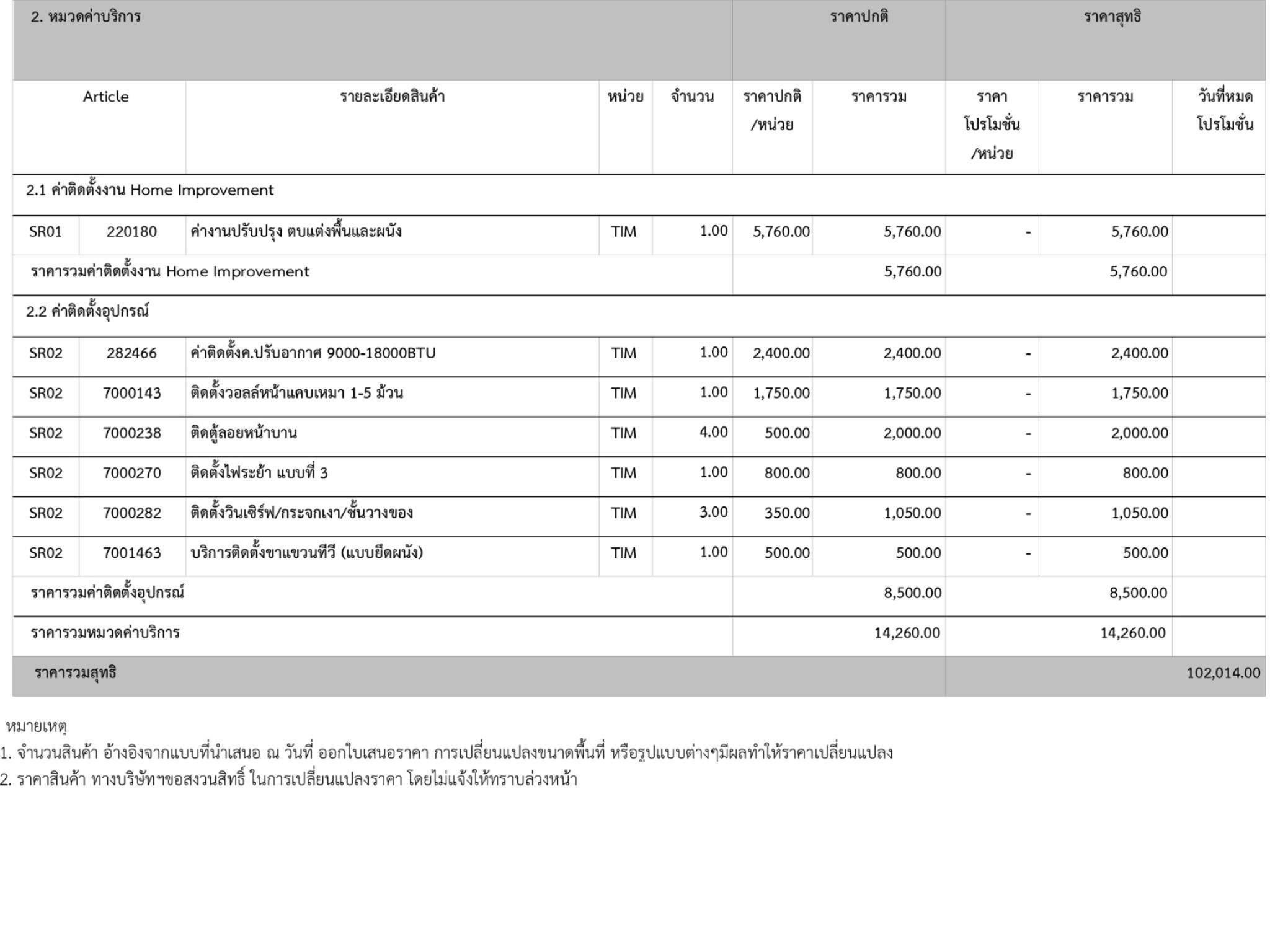This screenshot has width=1270, height=952.
Task: Click article number 7000282
Action: [131, 513]
